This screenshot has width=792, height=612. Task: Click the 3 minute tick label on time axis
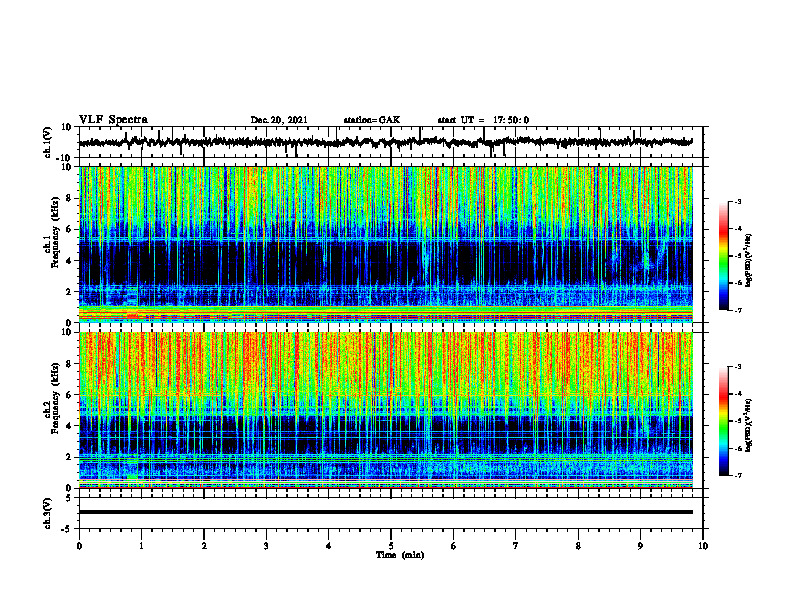(x=266, y=546)
